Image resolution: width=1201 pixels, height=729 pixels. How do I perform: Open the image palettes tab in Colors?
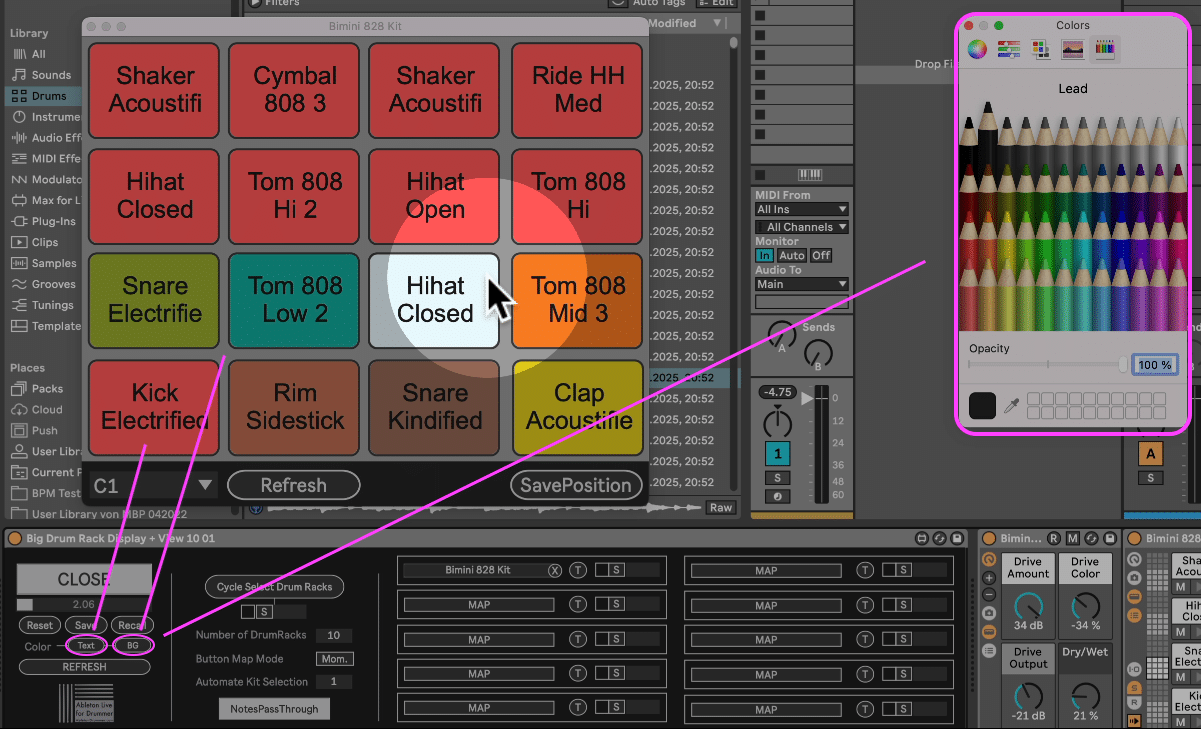tap(1072, 49)
